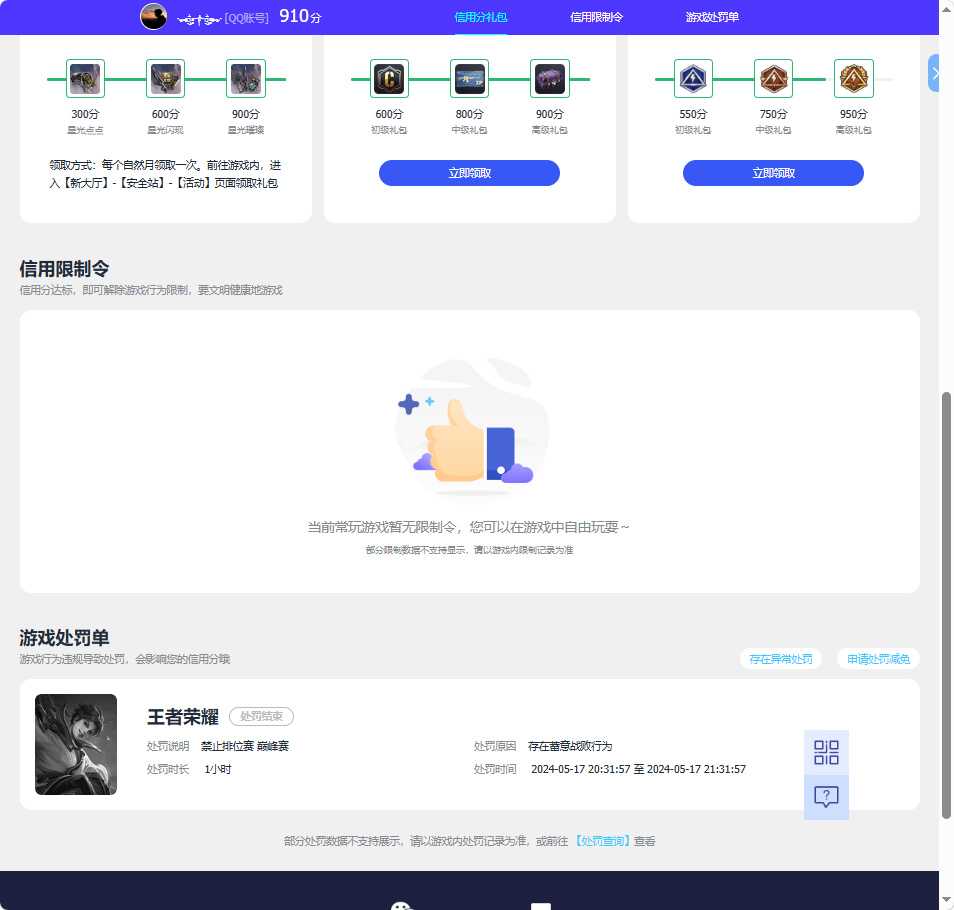The height and width of the screenshot is (910, 954).
Task: Click 立即领取 in the right gift card
Action: tap(773, 173)
